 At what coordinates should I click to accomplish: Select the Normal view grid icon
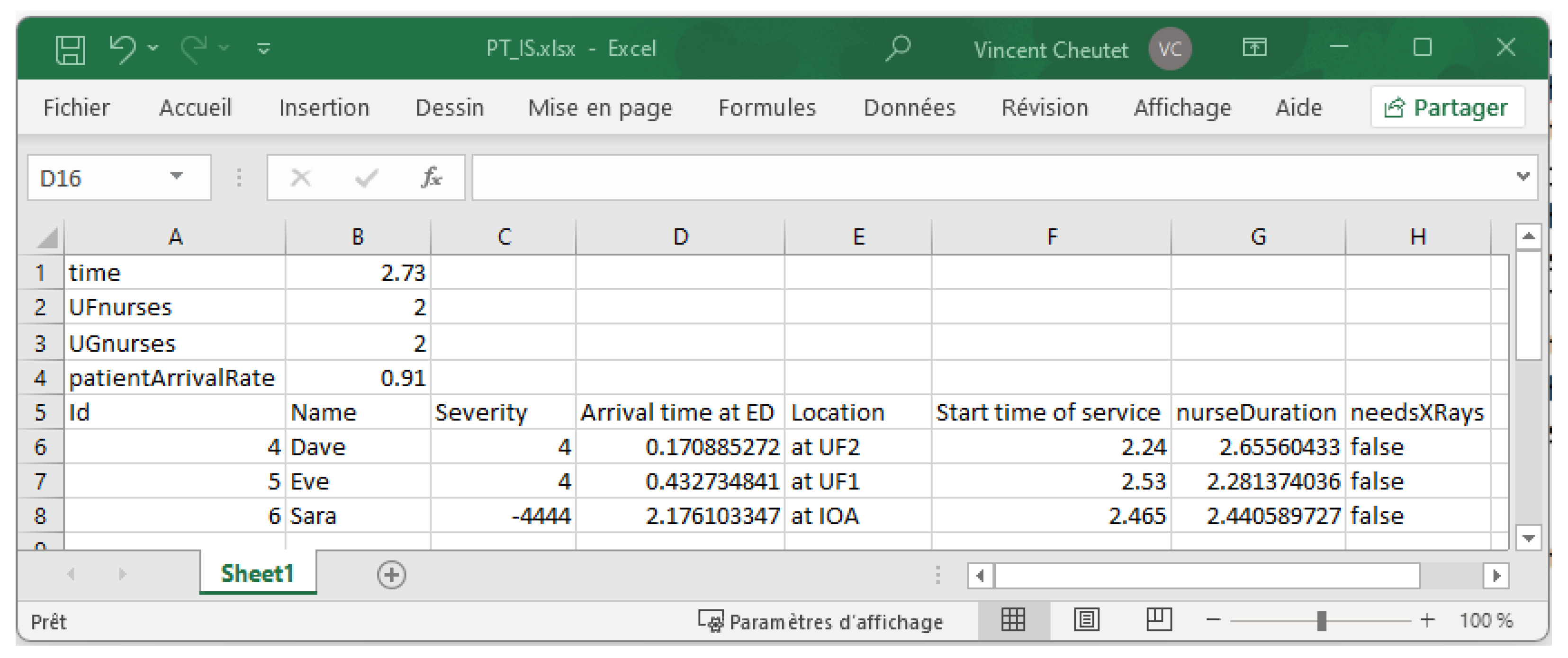(1013, 620)
